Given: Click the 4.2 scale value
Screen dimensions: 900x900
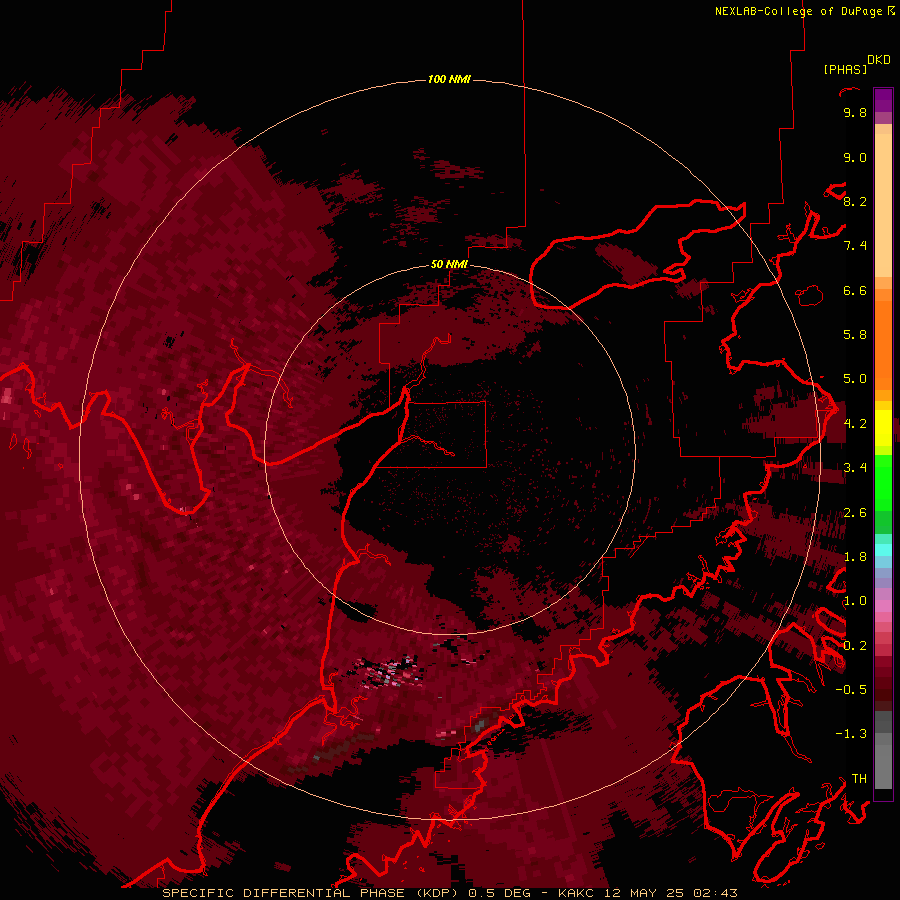Looking at the screenshot, I should [x=855, y=424].
